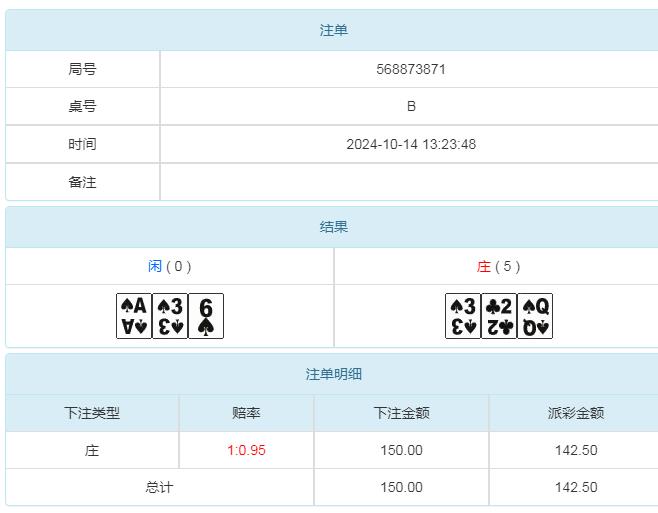This screenshot has width=658, height=513.
Task: Click the empty 备注 remarks field
Action: click(x=411, y=182)
